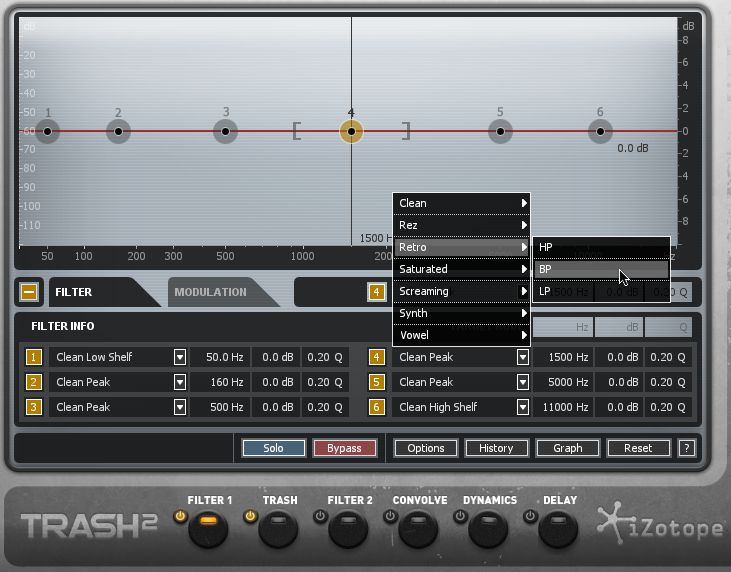Click band 2 frequency field 160 Hz

coord(221,382)
